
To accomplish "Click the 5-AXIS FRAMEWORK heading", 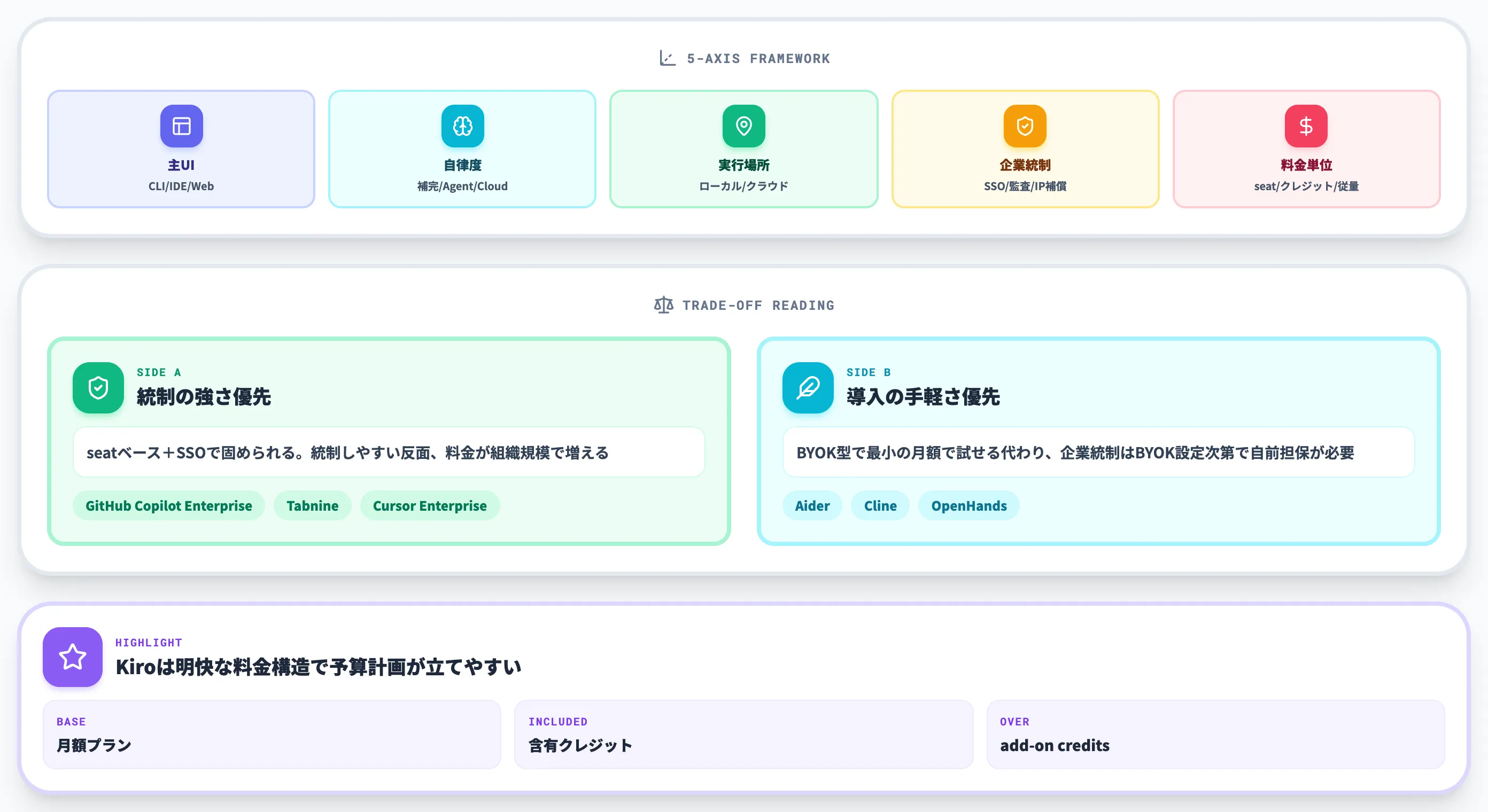I will [758, 58].
